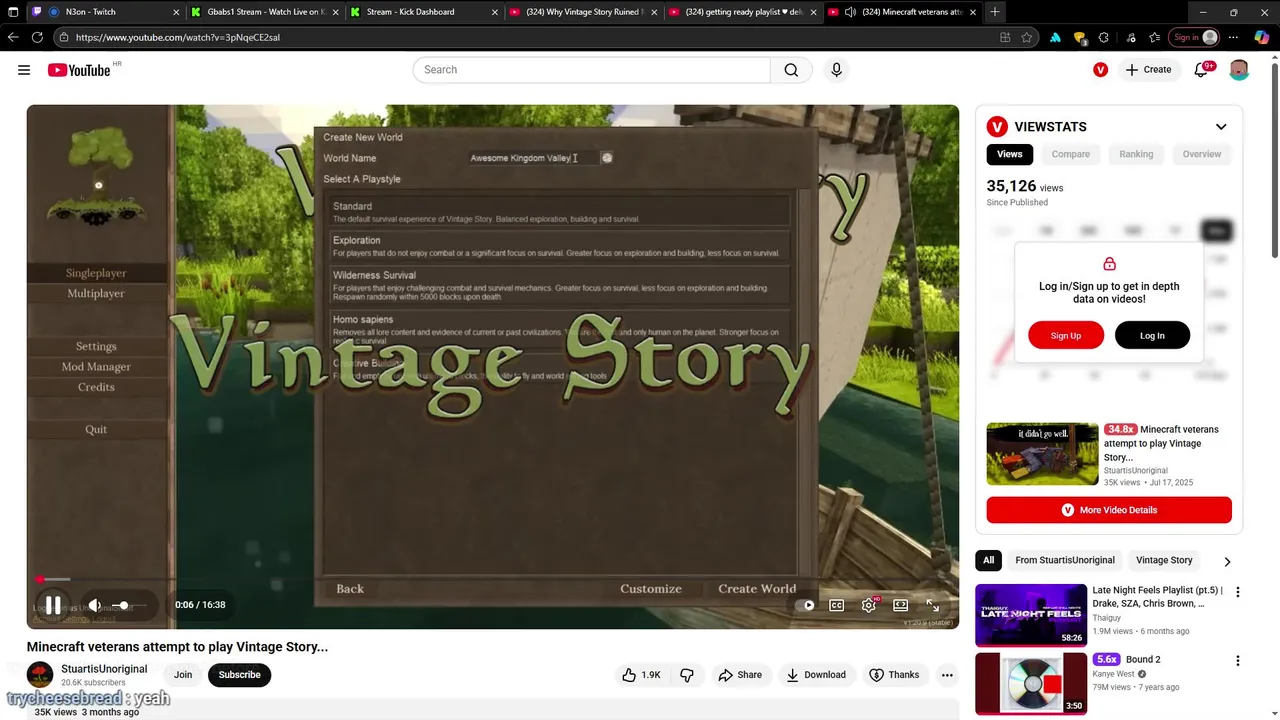
Task: Show more filter chips with the right arrow
Action: pos(1227,561)
